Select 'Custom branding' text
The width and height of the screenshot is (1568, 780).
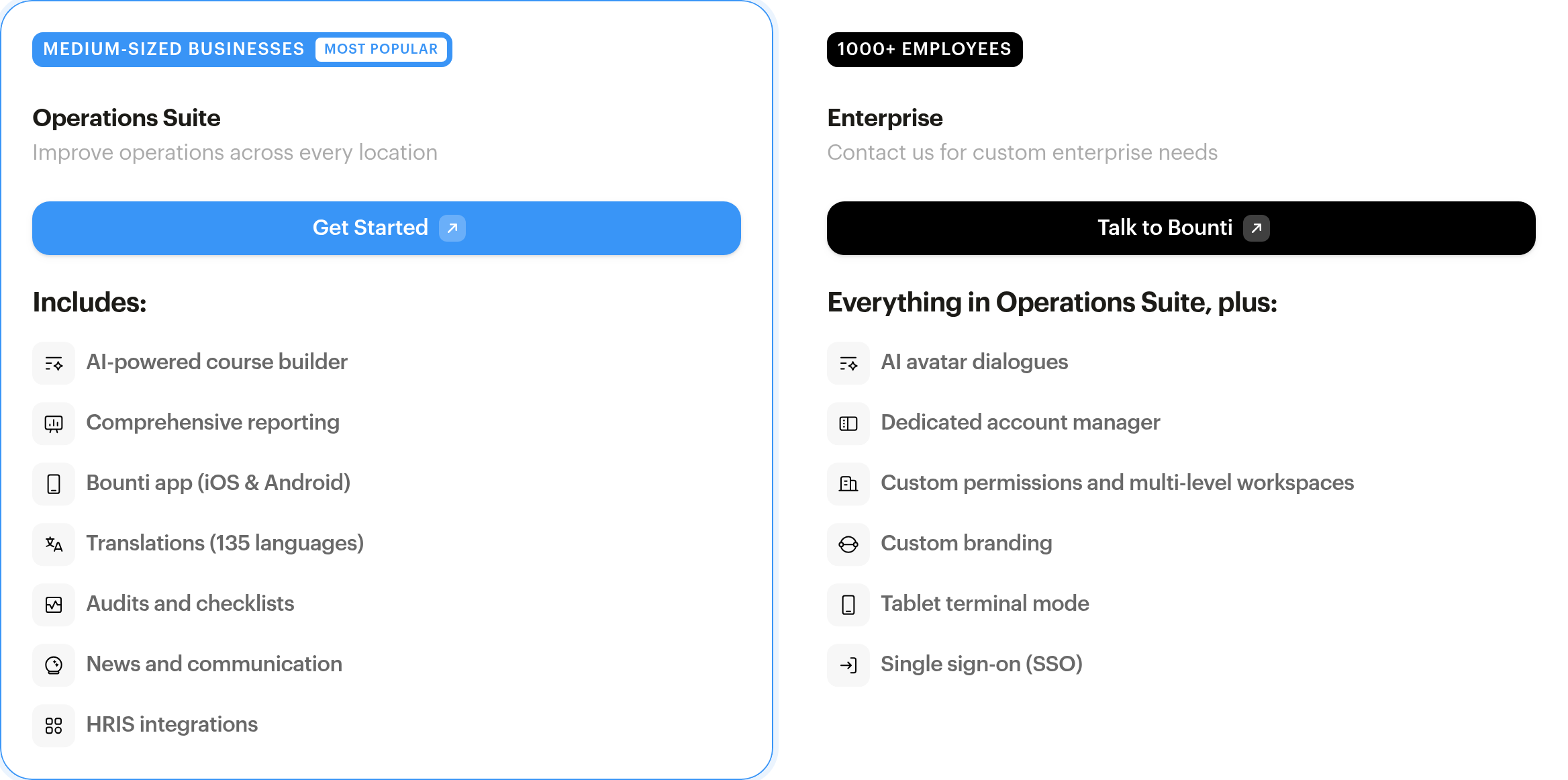pos(966,544)
